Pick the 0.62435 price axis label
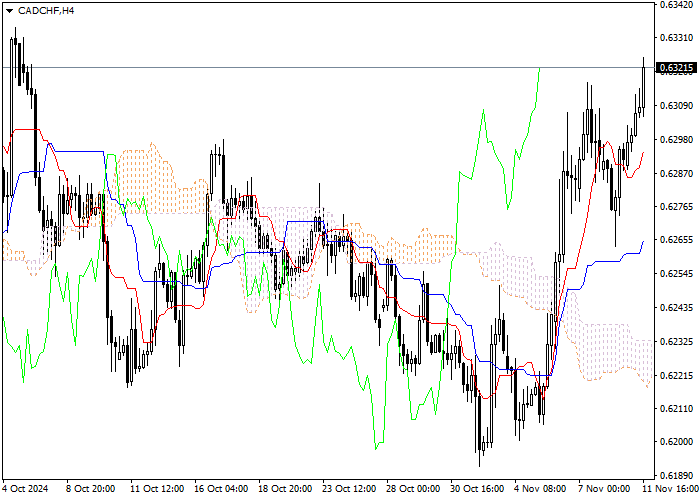This screenshot has width=700, height=500. [676, 308]
